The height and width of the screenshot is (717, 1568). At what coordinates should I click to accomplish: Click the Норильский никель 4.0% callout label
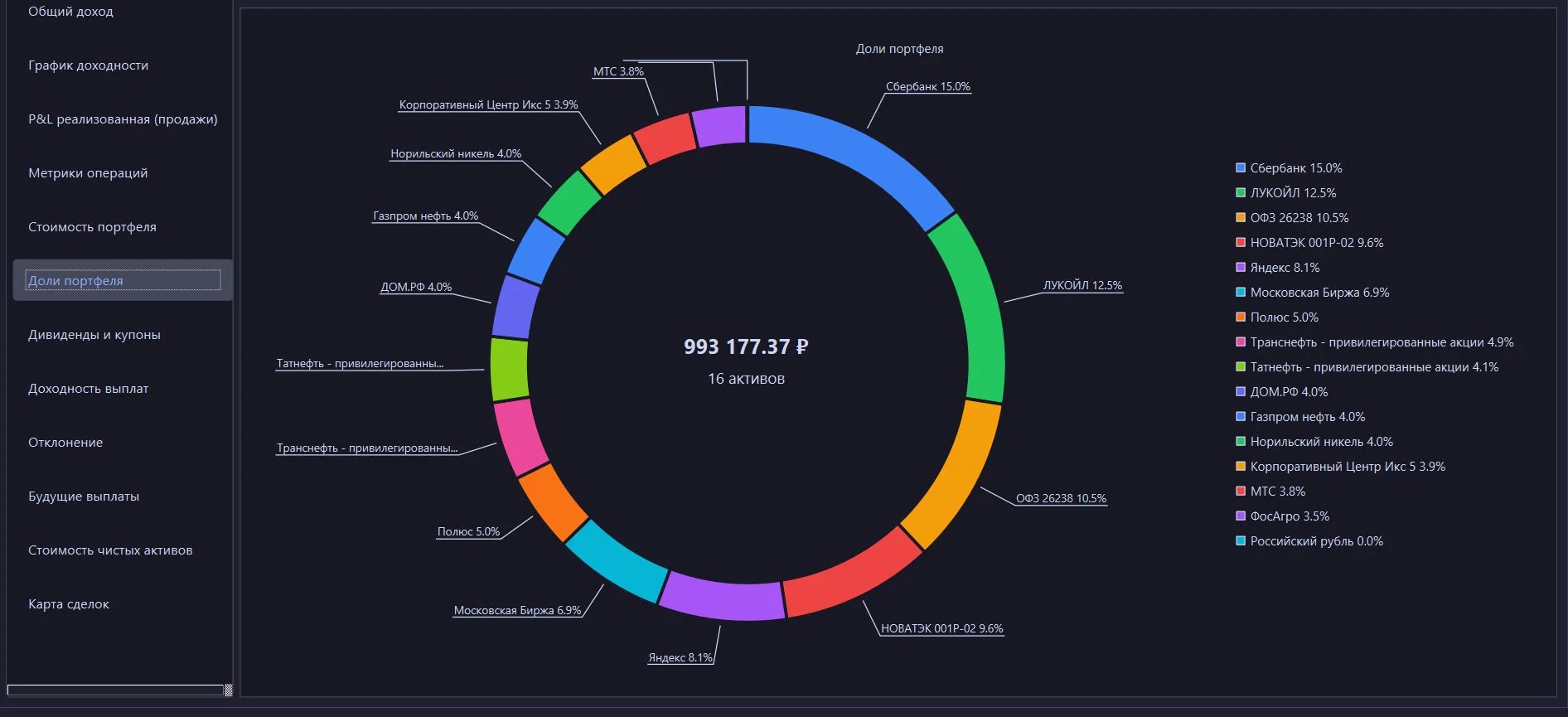coord(456,153)
